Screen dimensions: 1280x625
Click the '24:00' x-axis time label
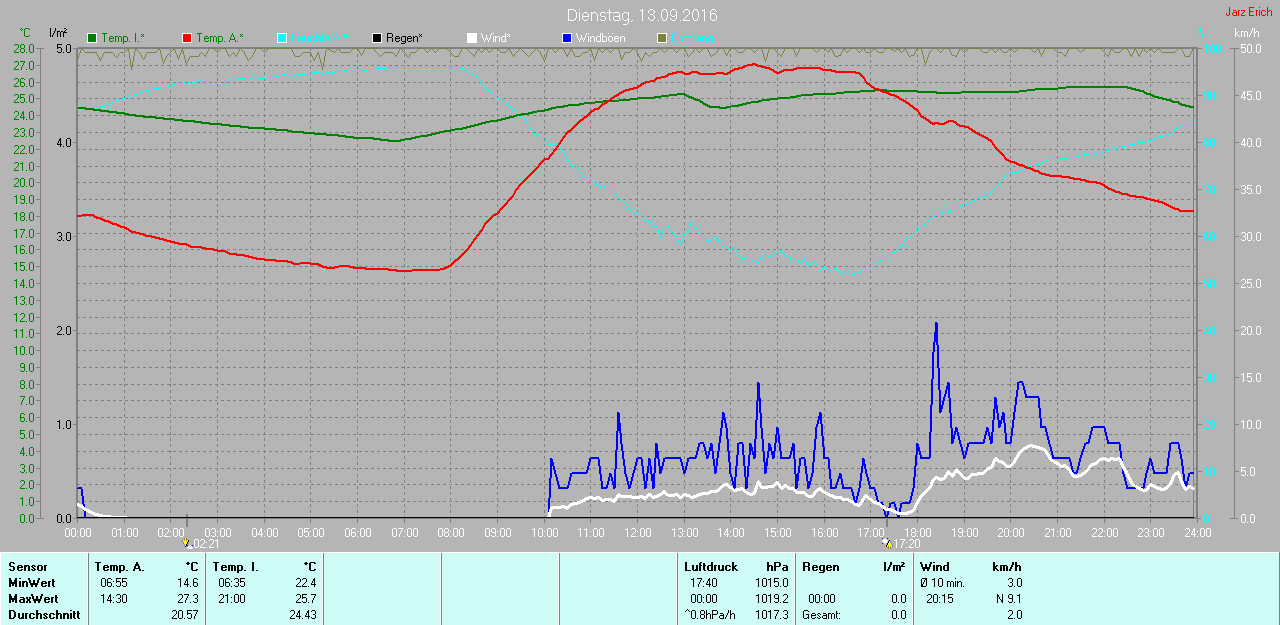pos(1197,532)
